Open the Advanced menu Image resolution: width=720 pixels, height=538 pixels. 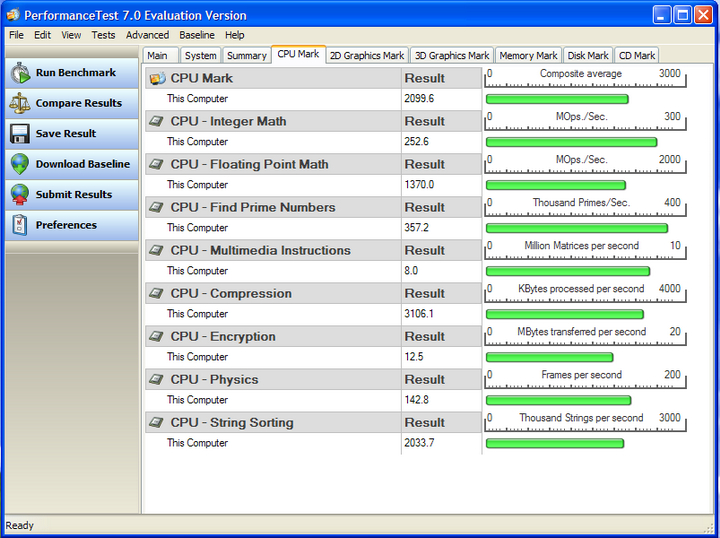click(x=147, y=35)
